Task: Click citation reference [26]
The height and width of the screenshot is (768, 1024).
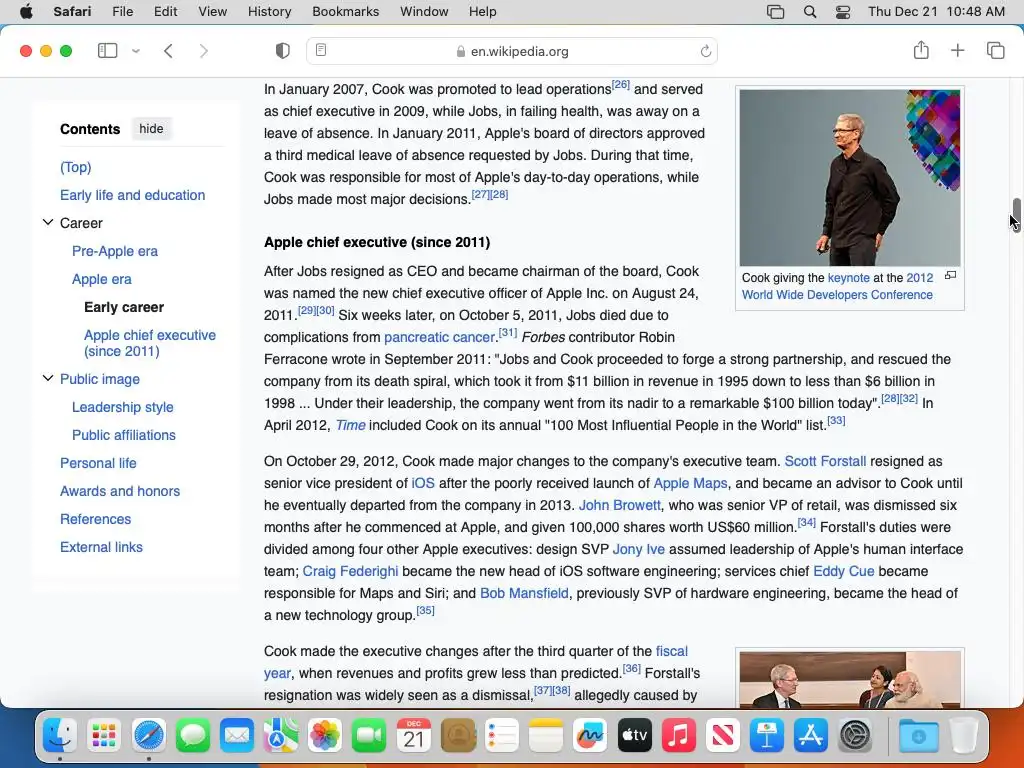Action: pyautogui.click(x=620, y=85)
